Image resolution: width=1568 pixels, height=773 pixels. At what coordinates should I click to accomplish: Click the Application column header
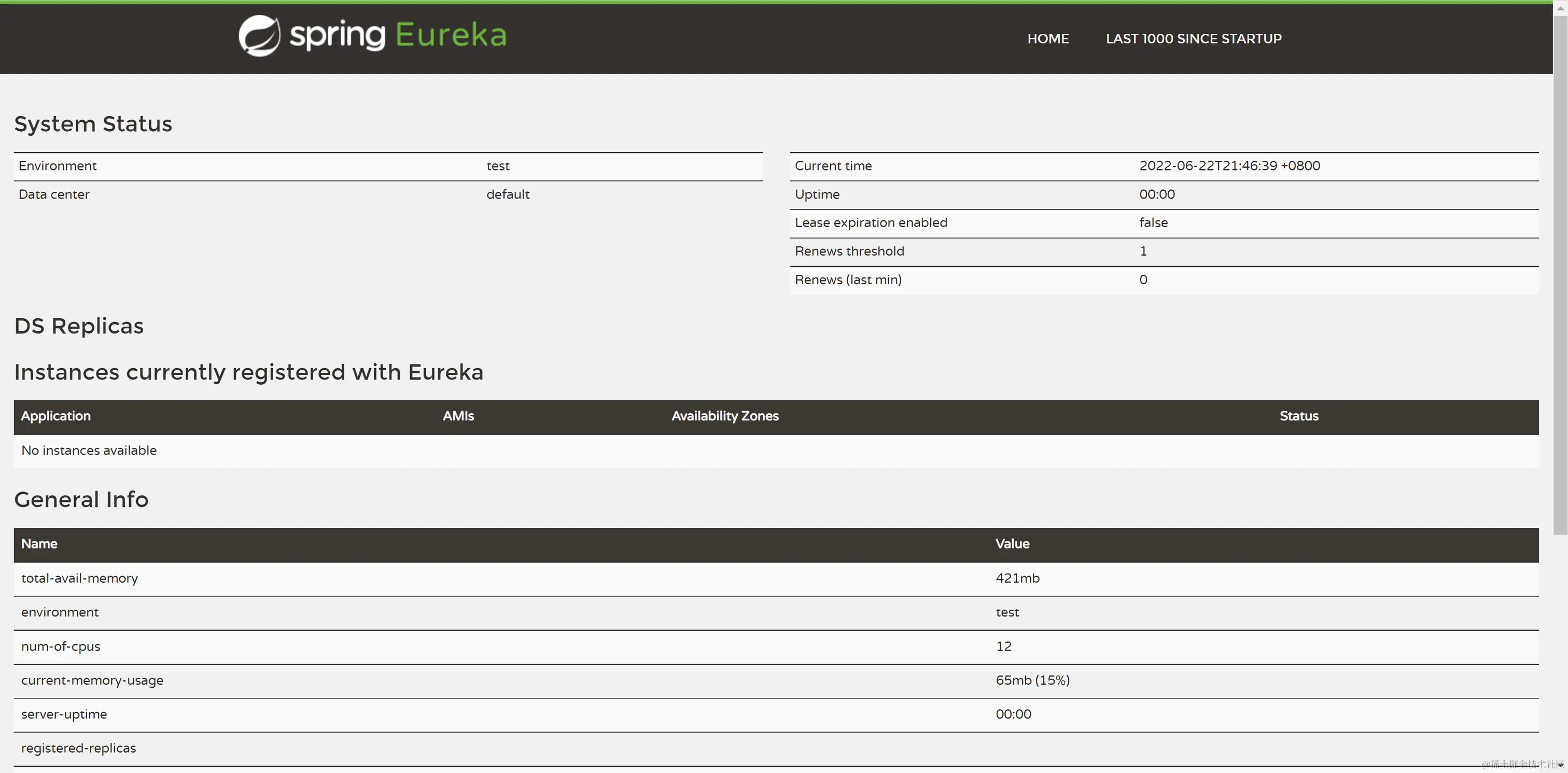click(56, 416)
